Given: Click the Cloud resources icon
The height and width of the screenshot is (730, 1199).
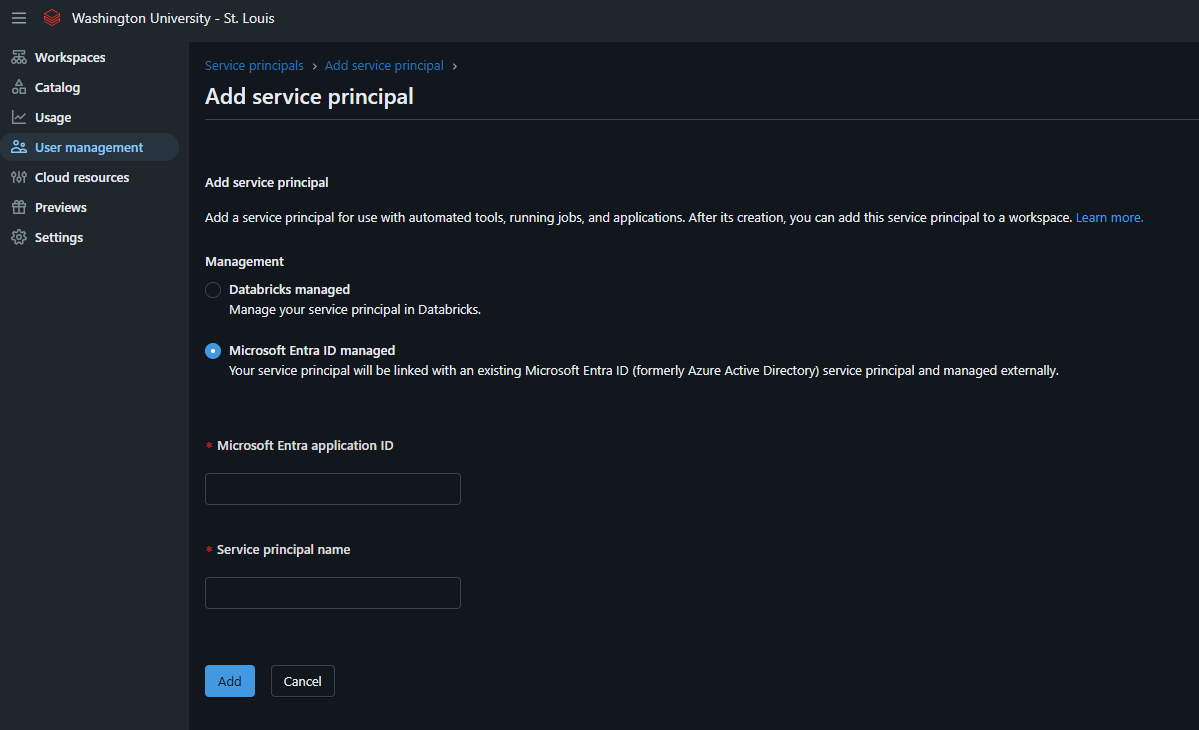Looking at the screenshot, I should tap(19, 177).
